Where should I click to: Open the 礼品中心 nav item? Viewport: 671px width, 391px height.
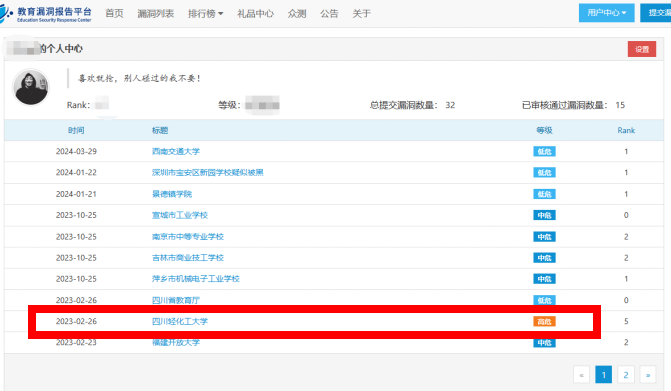pyautogui.click(x=255, y=14)
